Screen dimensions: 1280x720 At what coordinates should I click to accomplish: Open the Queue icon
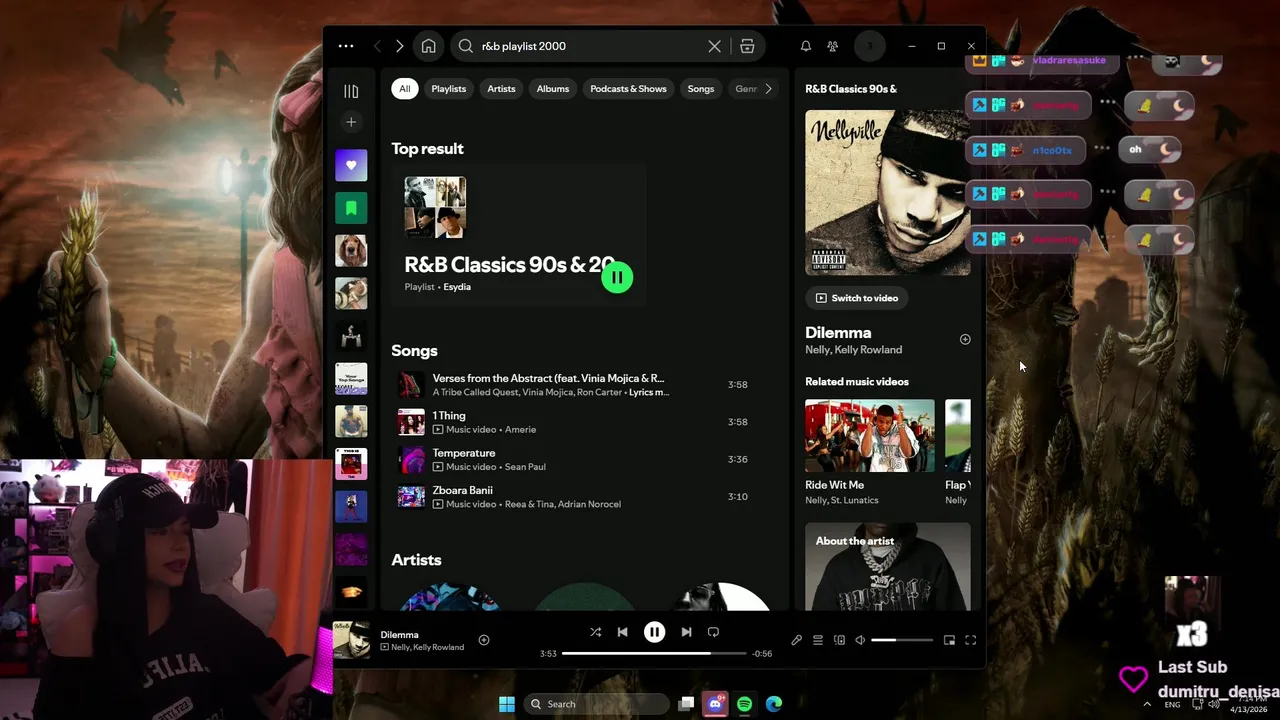818,640
